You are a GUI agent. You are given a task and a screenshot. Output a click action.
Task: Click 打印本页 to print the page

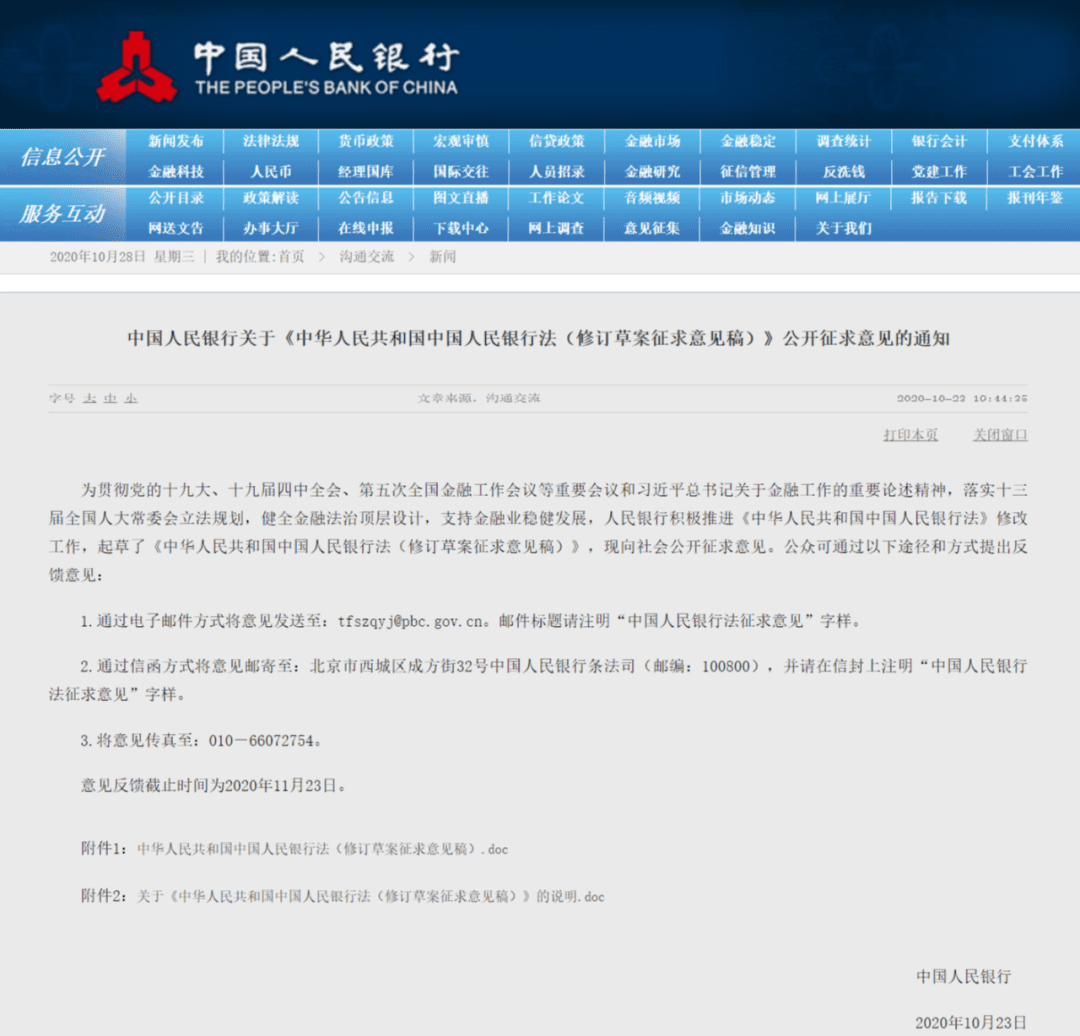(x=911, y=435)
